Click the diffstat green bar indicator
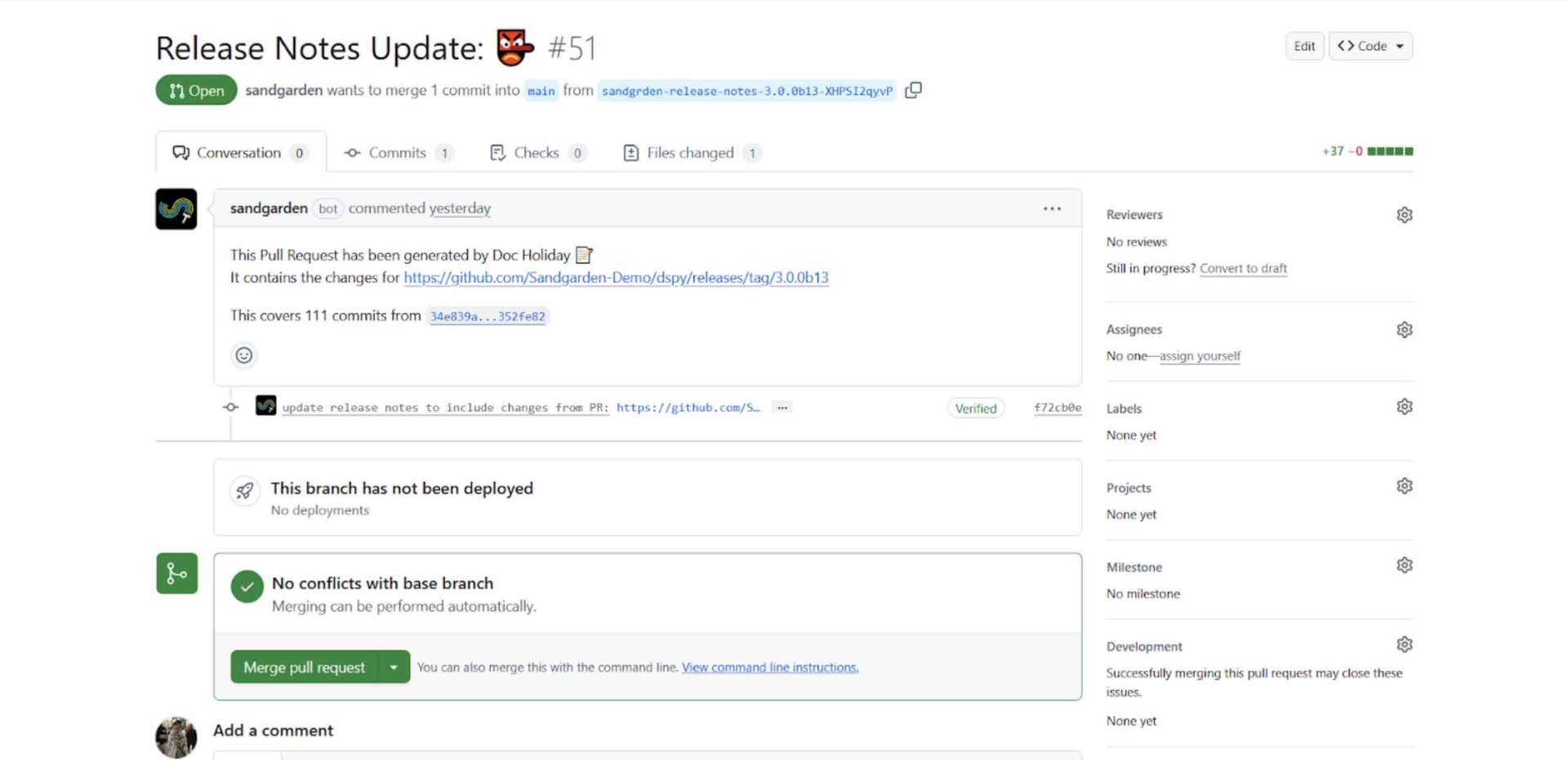 point(1390,151)
